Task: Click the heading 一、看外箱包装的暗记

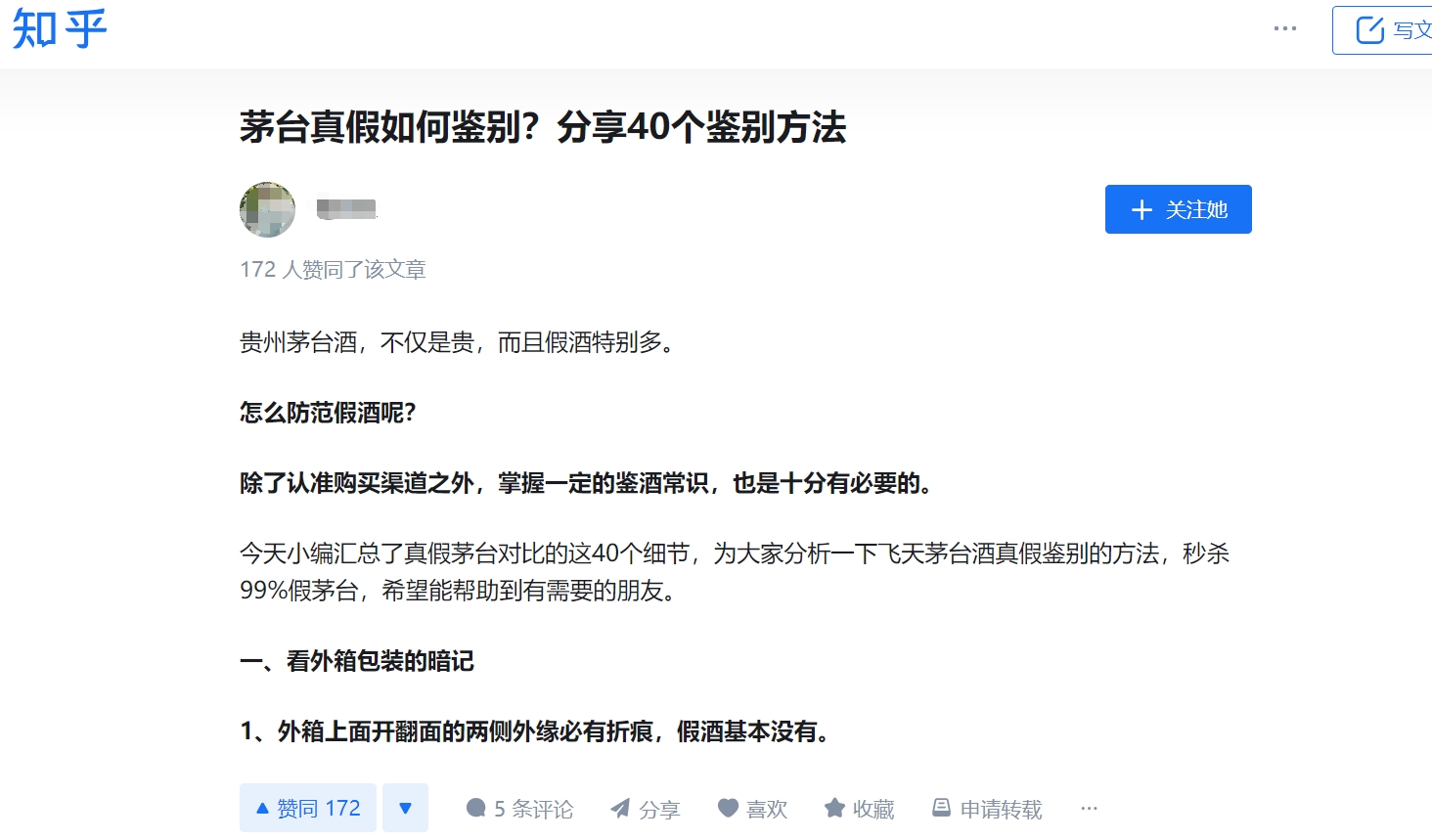Action: click(x=357, y=661)
